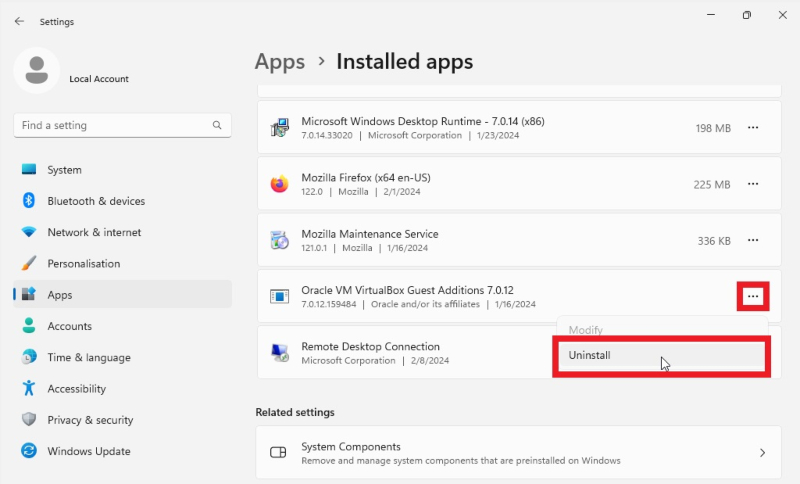This screenshot has width=800, height=484.
Task: Click the Privacy & security shield icon
Action: coord(29,419)
